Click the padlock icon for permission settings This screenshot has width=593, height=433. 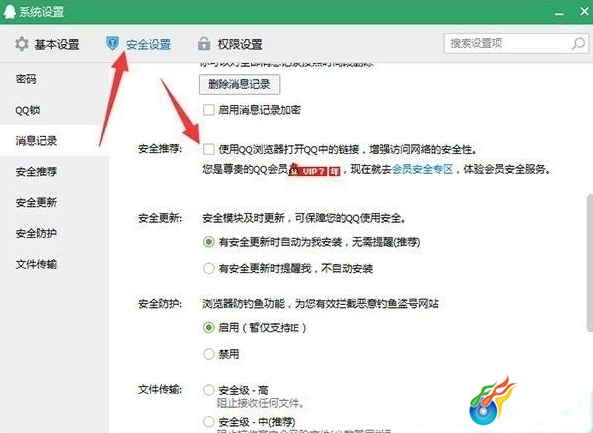point(204,44)
